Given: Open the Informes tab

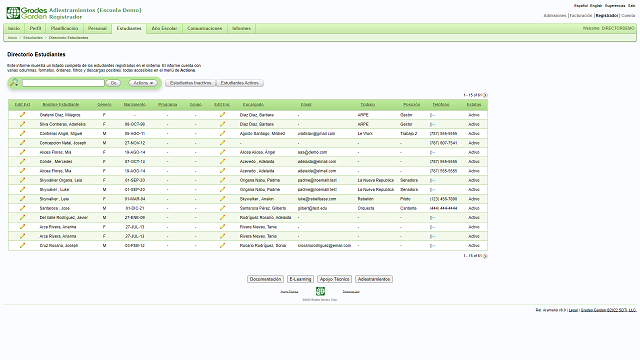Looking at the screenshot, I should pos(241,29).
